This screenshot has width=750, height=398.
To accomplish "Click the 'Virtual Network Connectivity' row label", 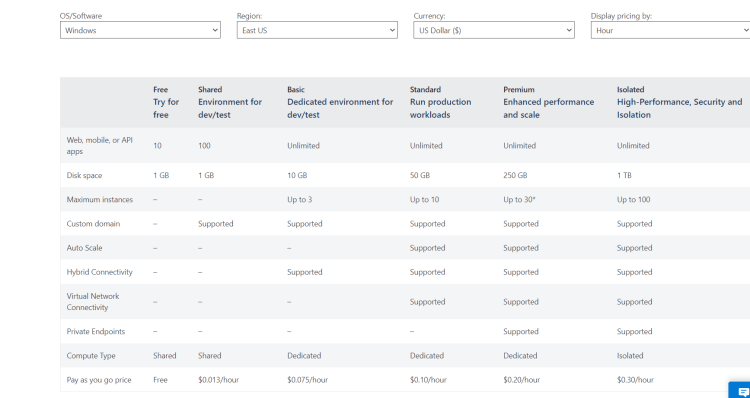I will pos(93,301).
